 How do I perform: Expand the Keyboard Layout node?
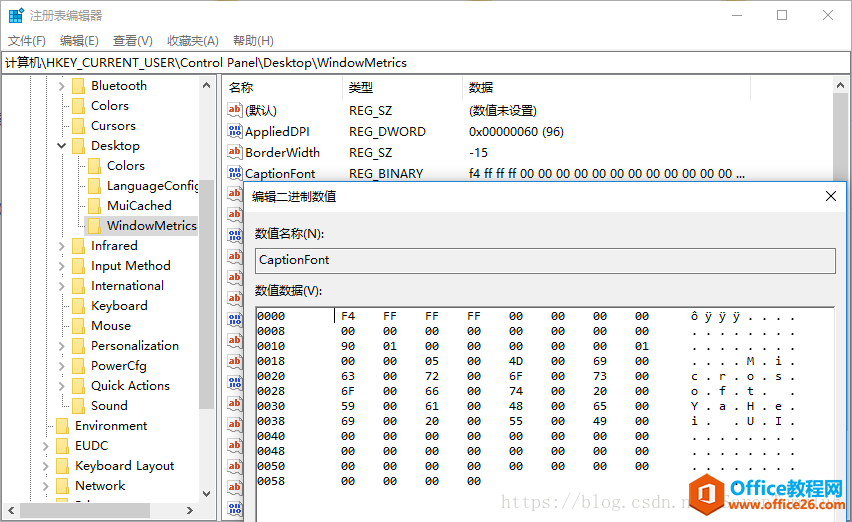[x=46, y=466]
